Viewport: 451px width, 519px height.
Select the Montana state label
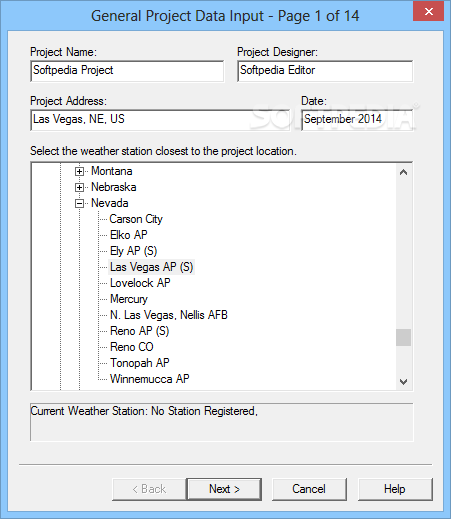pyautogui.click(x=112, y=171)
